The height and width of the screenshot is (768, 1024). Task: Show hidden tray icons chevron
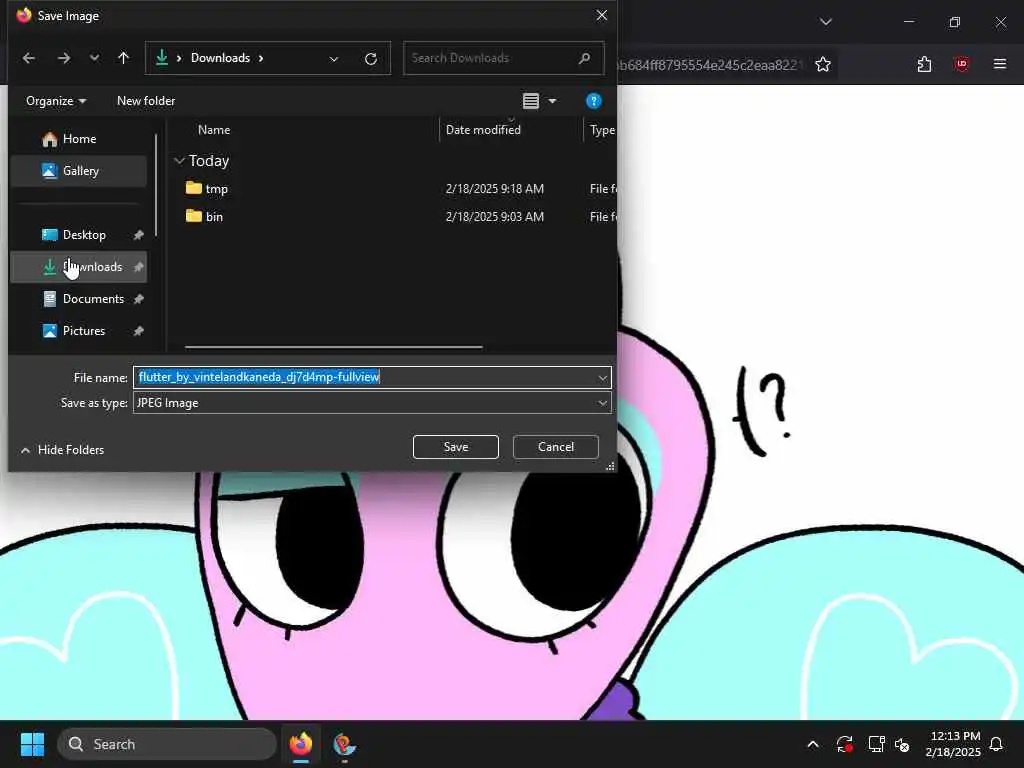coord(813,744)
